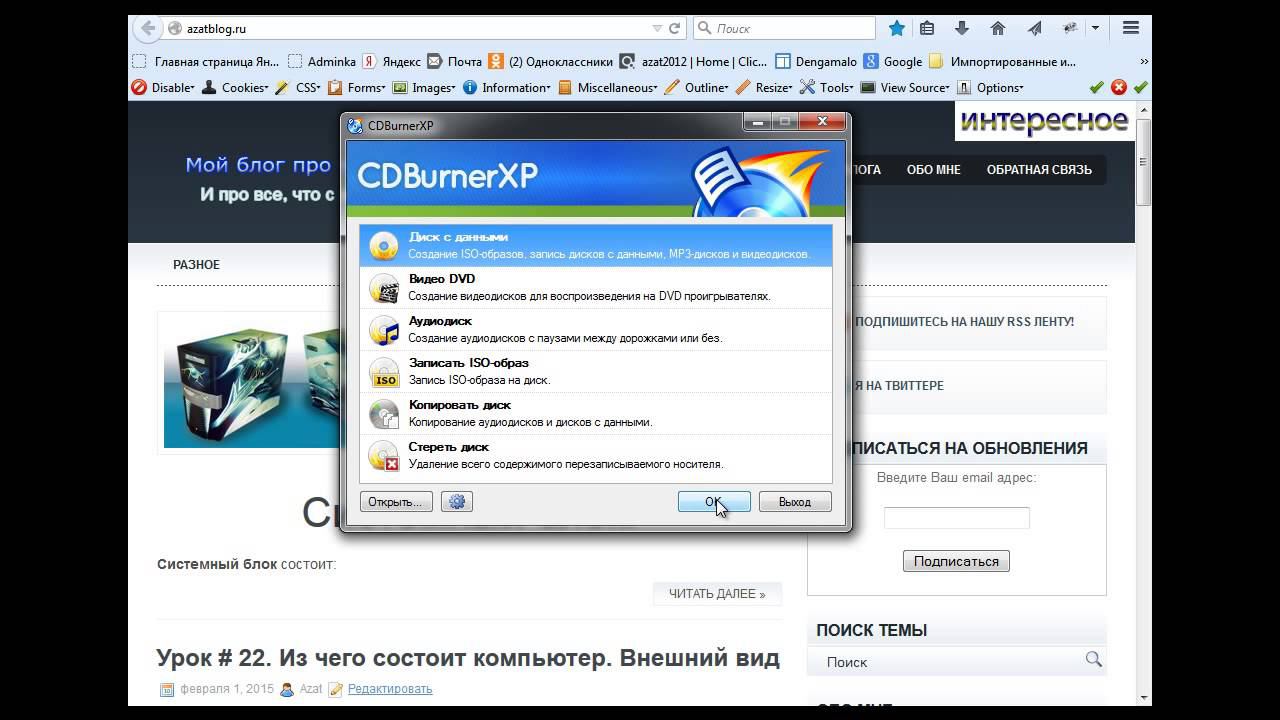Click the search magnifier in ПОИСК ТЕМЫ box

[x=1093, y=659]
